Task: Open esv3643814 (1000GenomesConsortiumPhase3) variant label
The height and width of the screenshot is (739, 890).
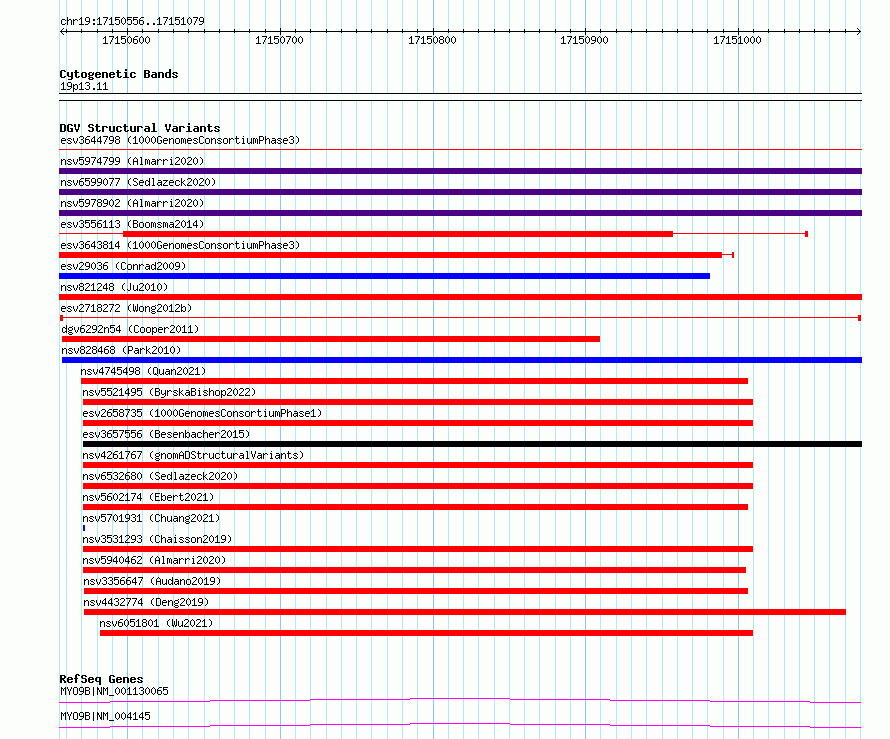Action: [x=180, y=245]
